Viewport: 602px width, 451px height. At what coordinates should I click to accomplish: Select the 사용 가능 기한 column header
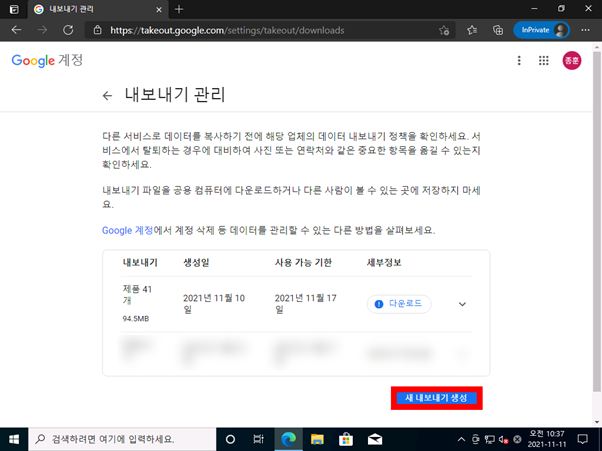[303, 263]
